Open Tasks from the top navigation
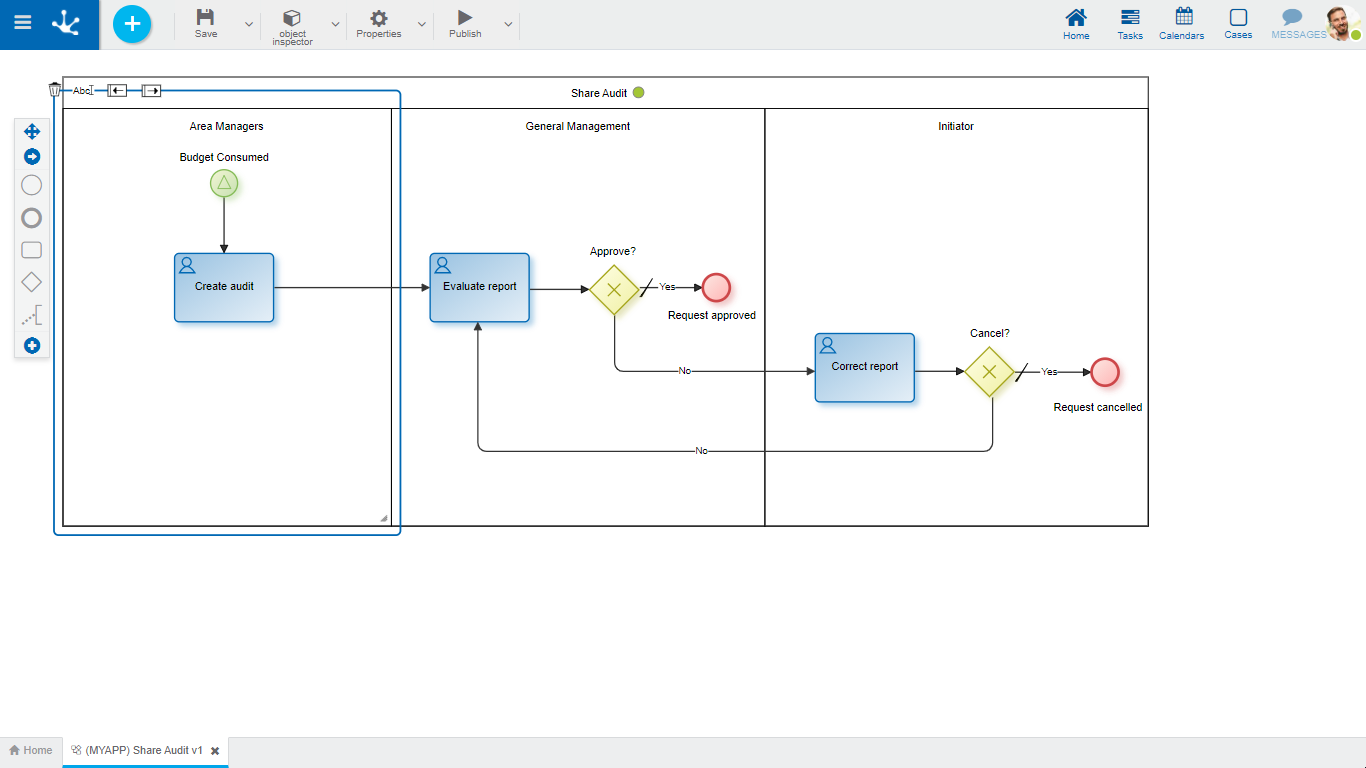Viewport: 1366px width, 768px height. [1130, 24]
